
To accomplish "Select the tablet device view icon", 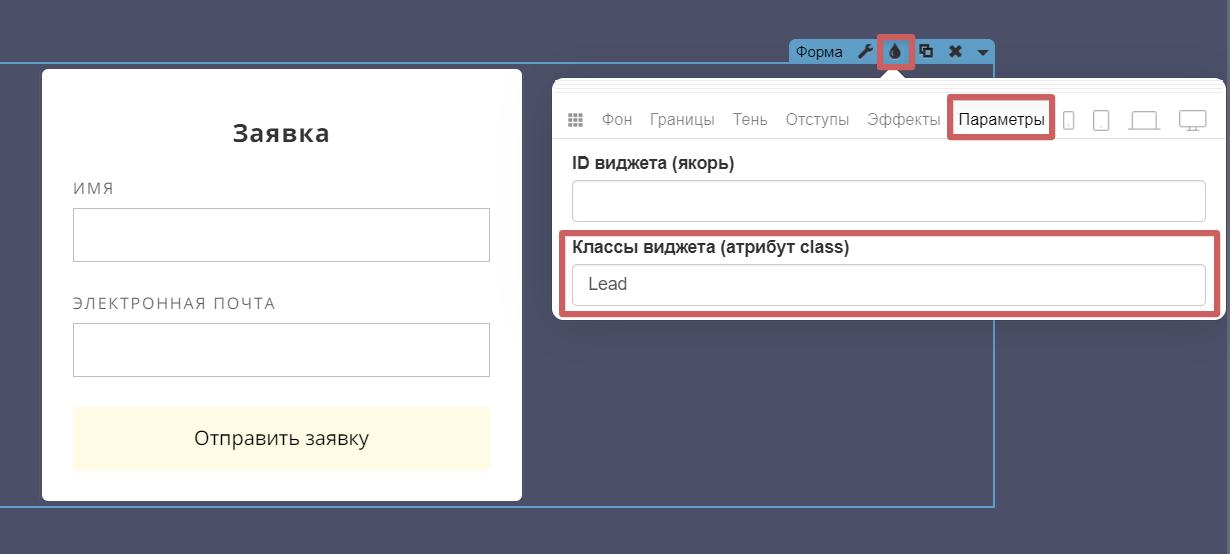I will pyautogui.click(x=1101, y=121).
